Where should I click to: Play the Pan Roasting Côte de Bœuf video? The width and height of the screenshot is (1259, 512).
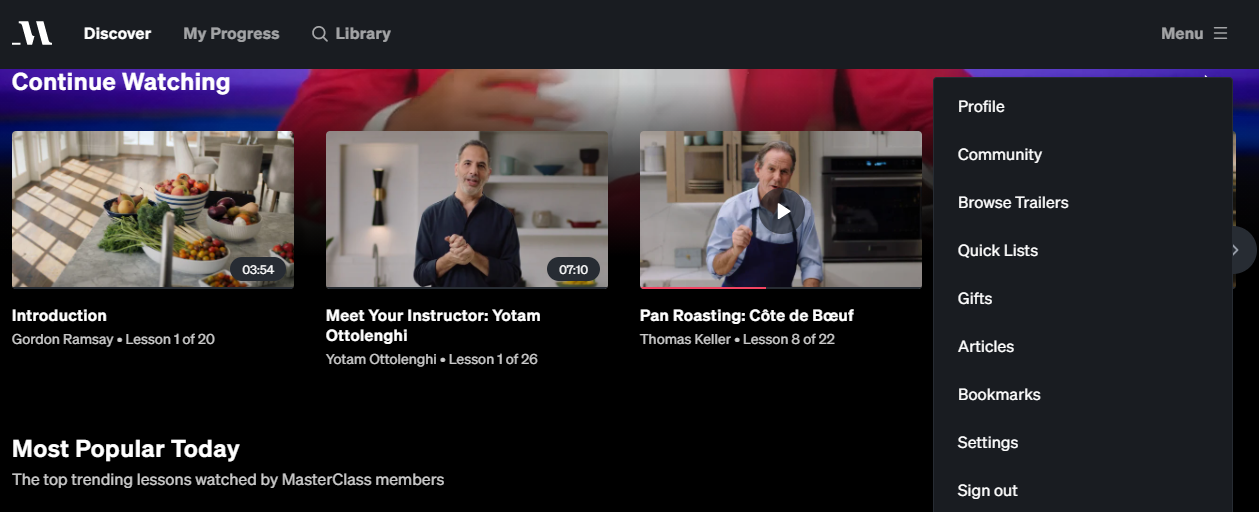coord(781,211)
